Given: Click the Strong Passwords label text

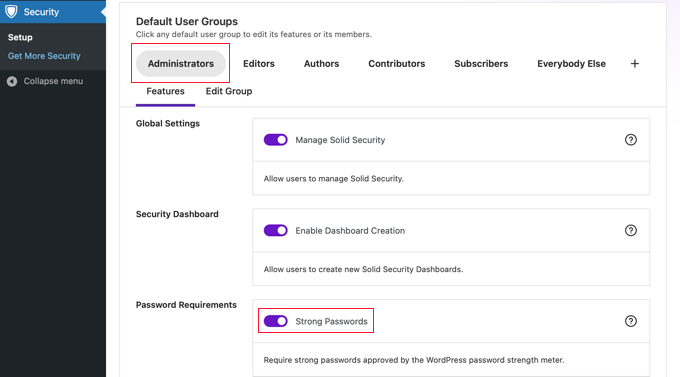Looking at the screenshot, I should (x=331, y=321).
